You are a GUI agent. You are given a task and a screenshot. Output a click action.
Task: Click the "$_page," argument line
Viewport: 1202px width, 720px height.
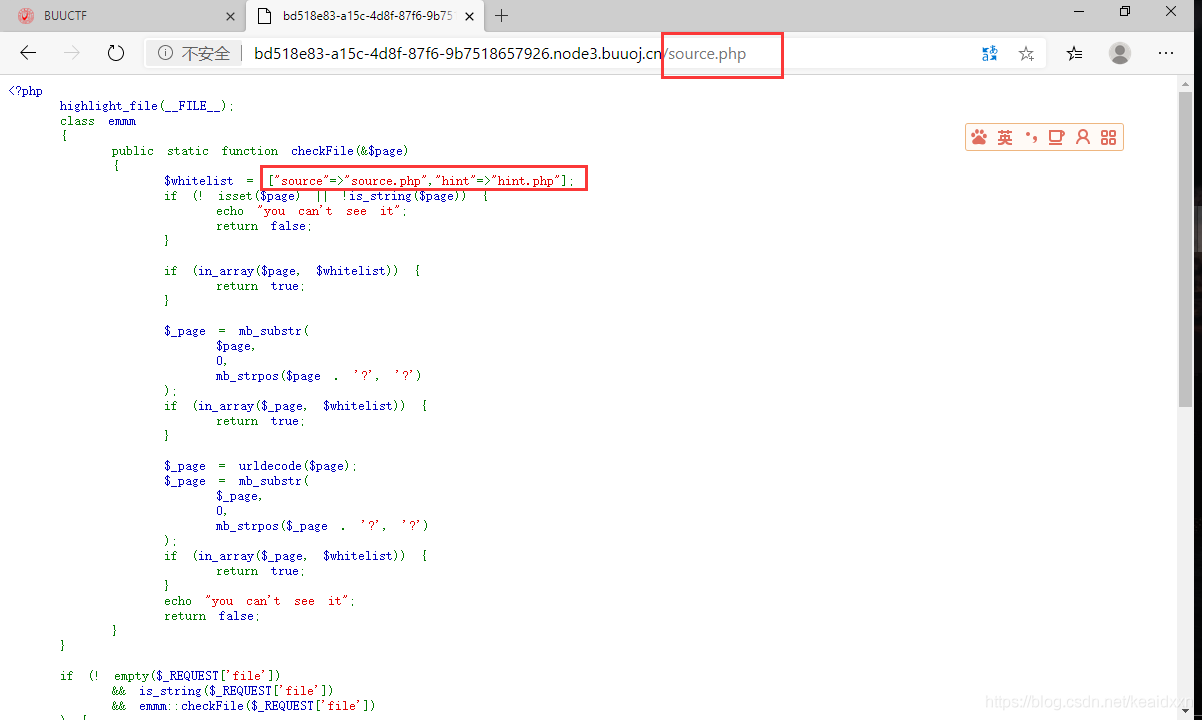239,496
